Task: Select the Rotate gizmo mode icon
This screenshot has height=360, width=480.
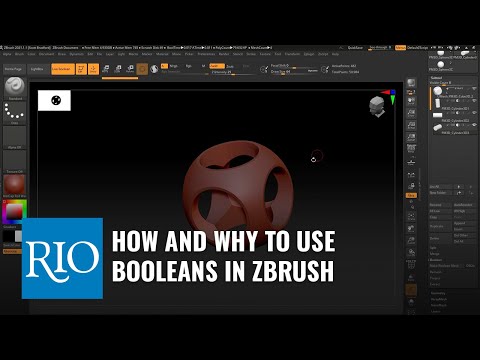Action: point(130,69)
